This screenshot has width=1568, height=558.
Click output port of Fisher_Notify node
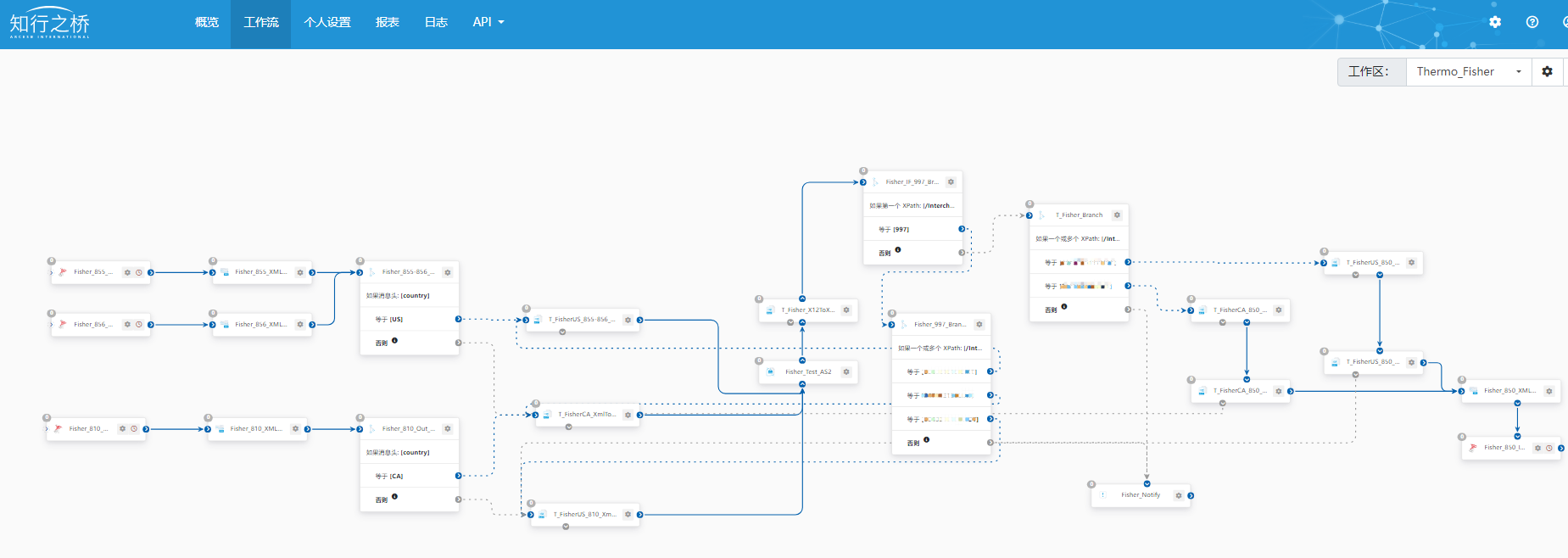[x=1191, y=496]
